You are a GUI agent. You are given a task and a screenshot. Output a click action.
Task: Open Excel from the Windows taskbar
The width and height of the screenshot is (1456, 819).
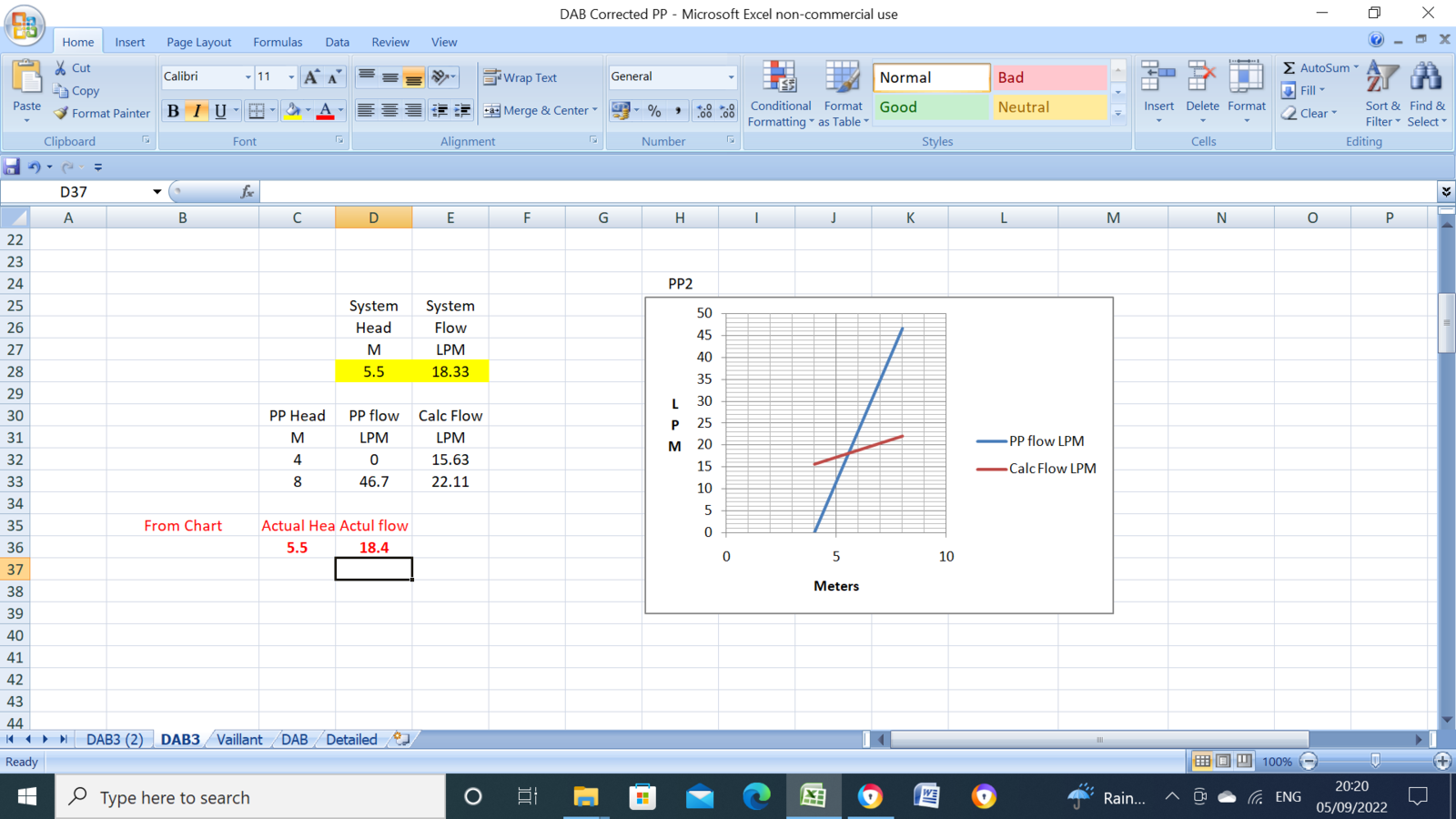pos(813,797)
